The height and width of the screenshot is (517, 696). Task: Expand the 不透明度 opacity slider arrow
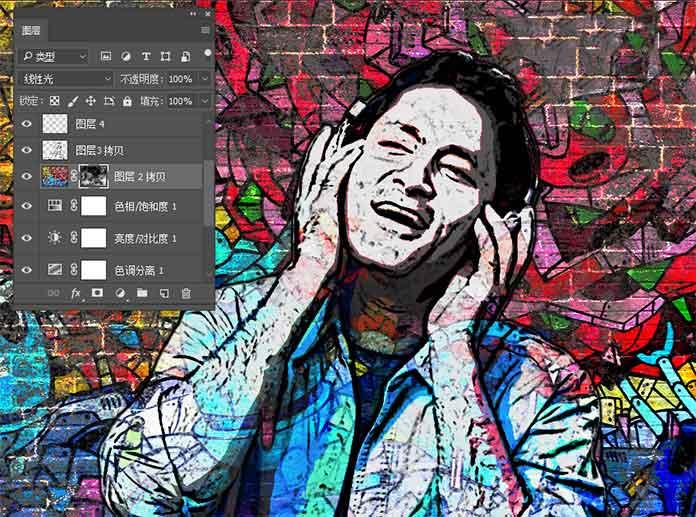(205, 79)
